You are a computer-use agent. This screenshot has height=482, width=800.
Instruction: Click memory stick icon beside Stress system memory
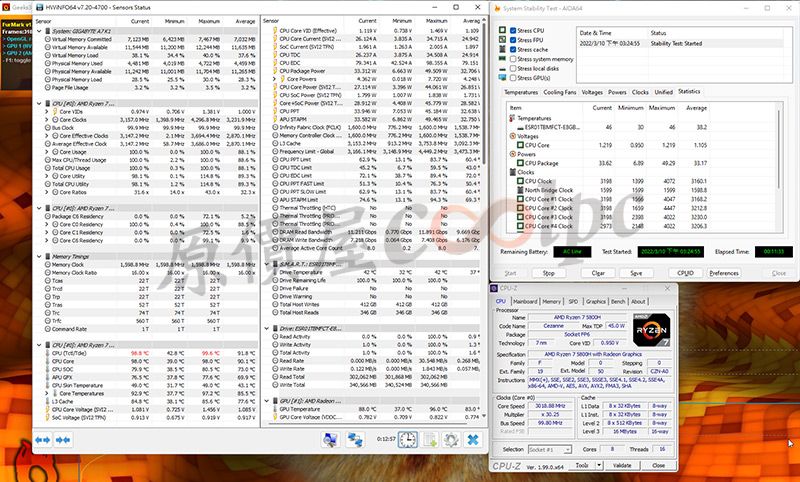(503, 59)
